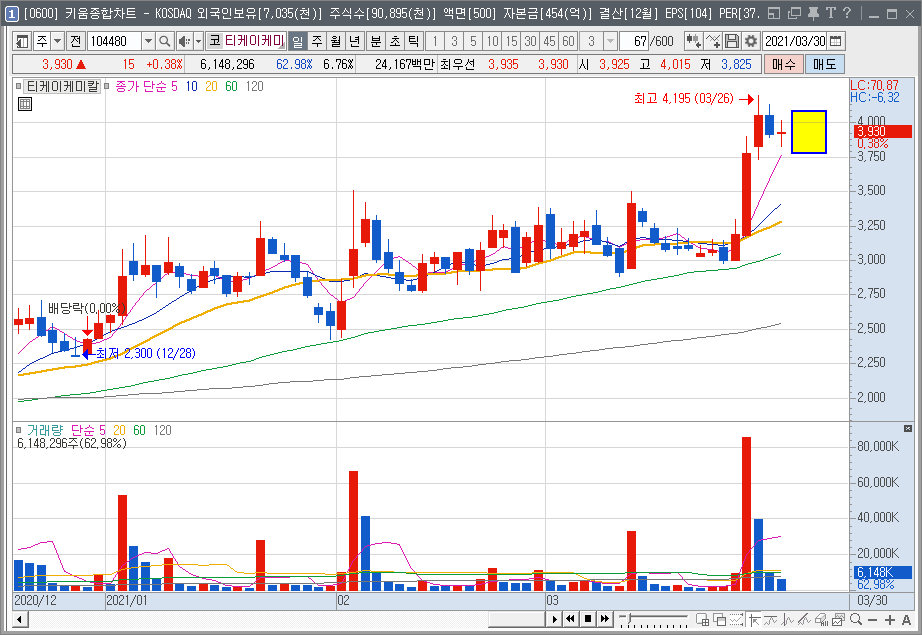Click the window layout icon in the title bar
Viewport: 922px width, 635px height.
(774, 13)
